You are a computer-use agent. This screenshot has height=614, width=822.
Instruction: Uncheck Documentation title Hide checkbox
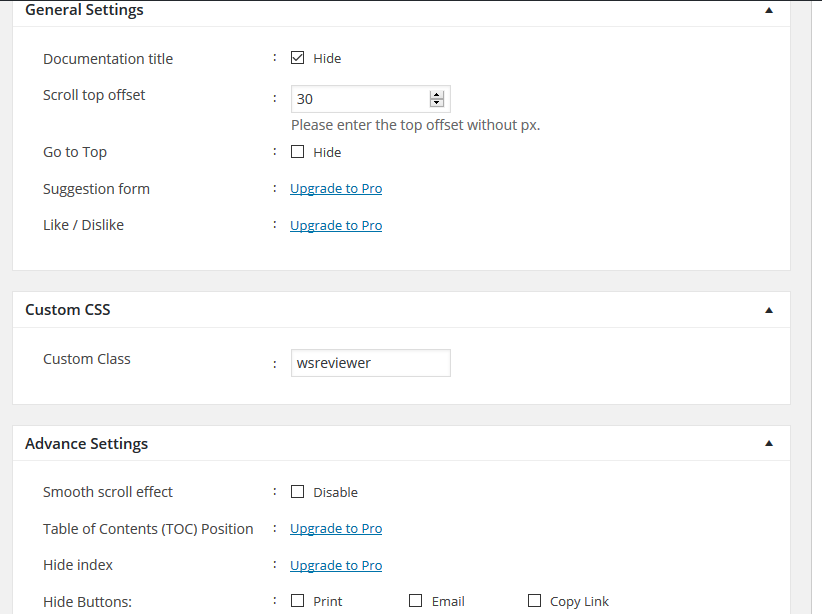click(x=297, y=58)
